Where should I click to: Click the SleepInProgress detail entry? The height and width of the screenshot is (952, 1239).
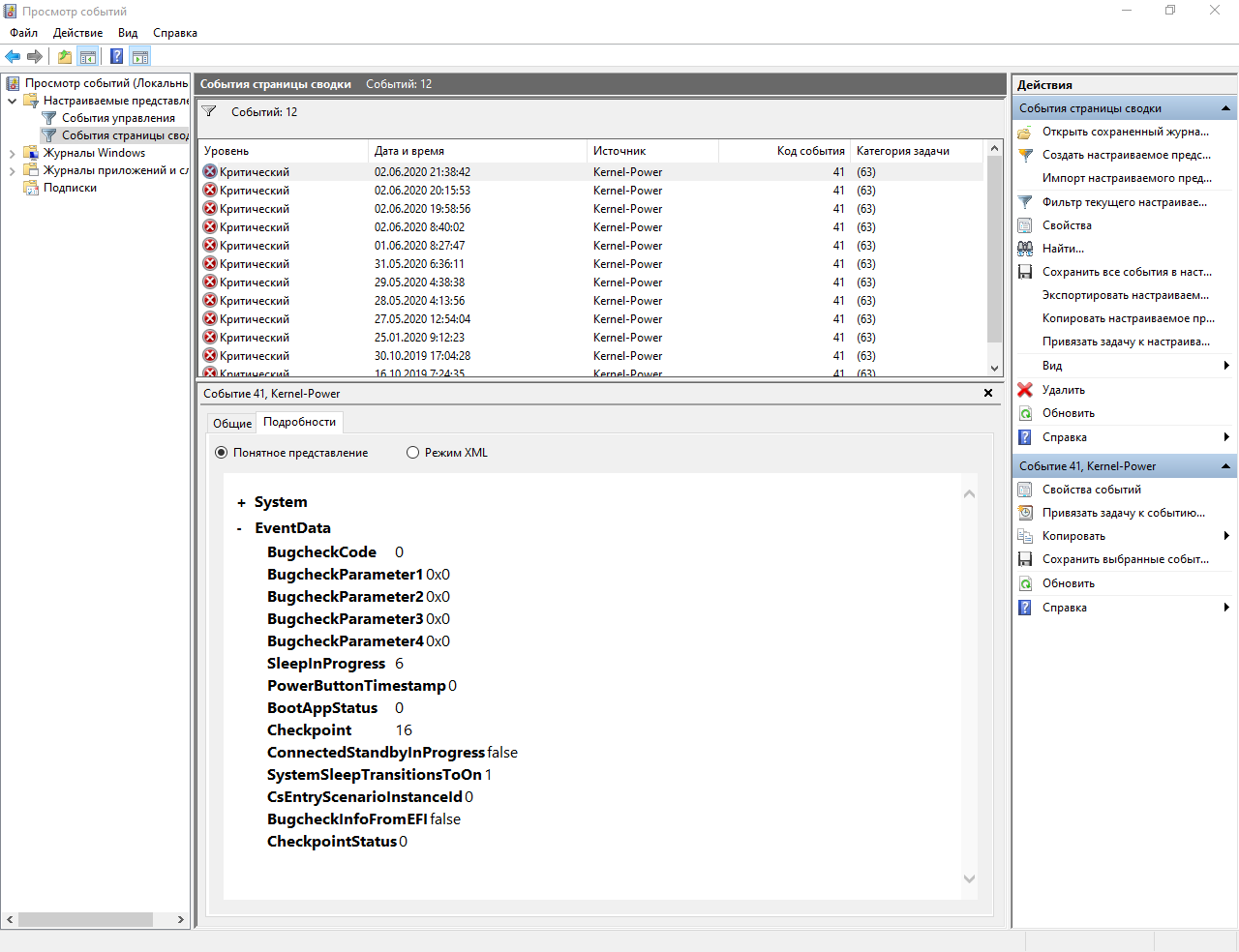pos(335,664)
